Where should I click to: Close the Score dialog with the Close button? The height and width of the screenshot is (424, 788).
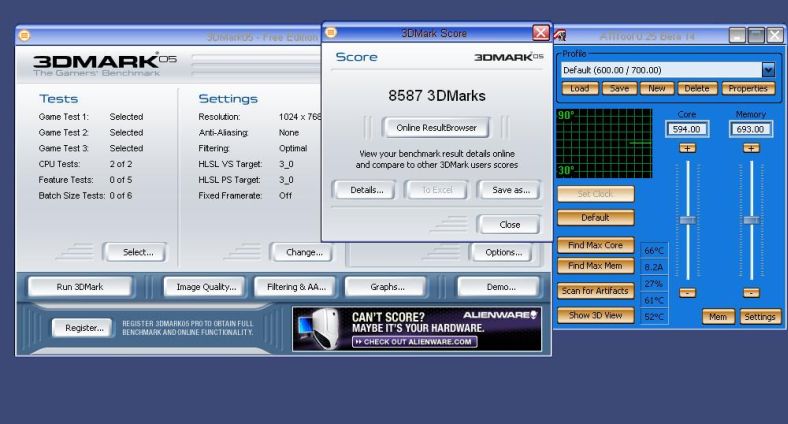[x=510, y=225]
